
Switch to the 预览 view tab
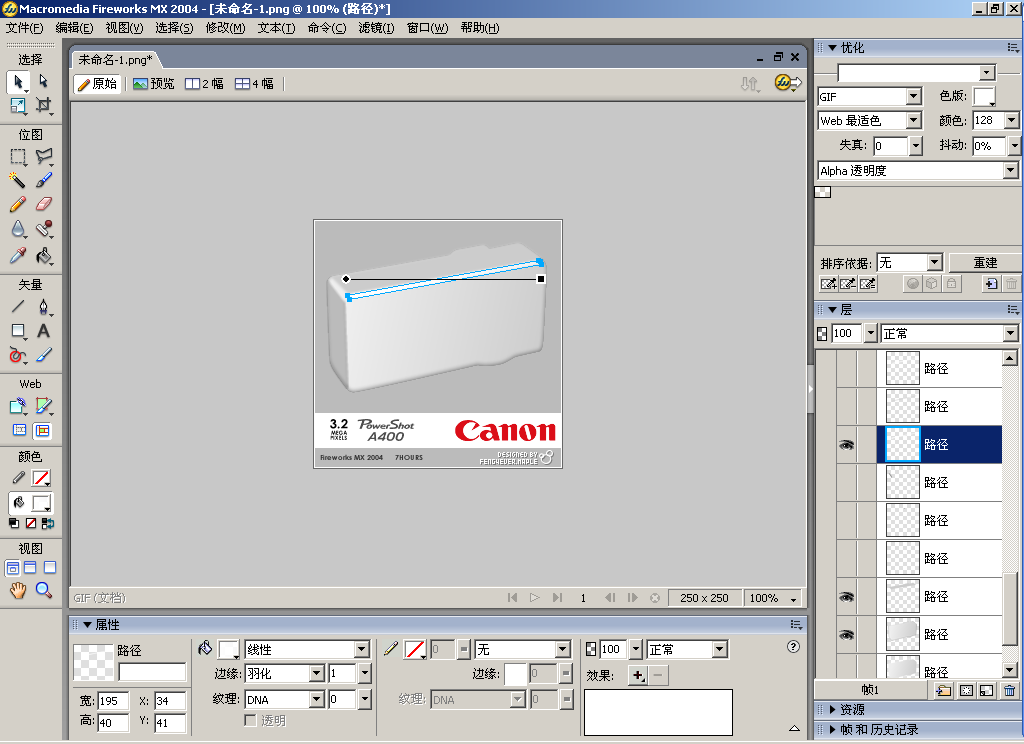tap(154, 84)
